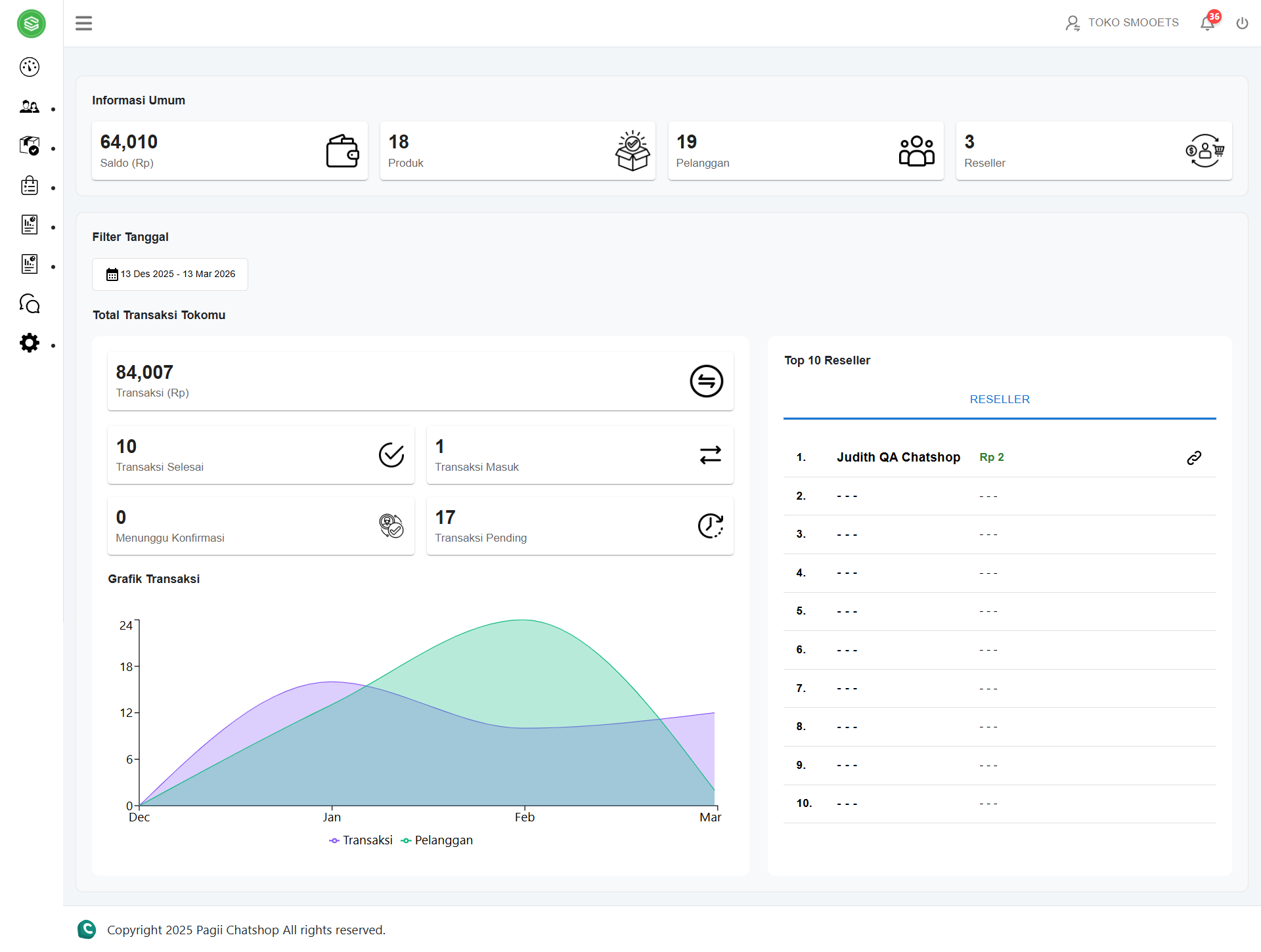Click the Saldo wallet card
1261x952 pixels.
pyautogui.click(x=229, y=150)
